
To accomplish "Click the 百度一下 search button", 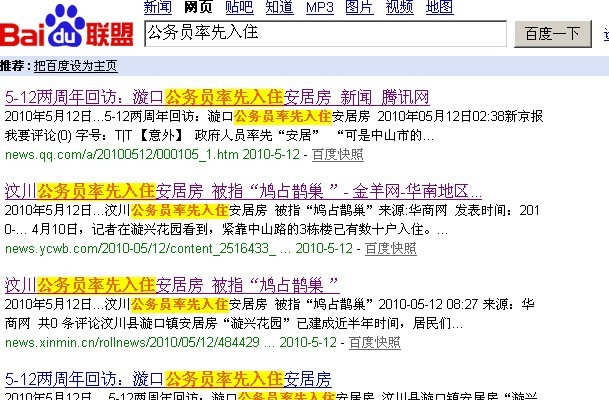I will 553,34.
